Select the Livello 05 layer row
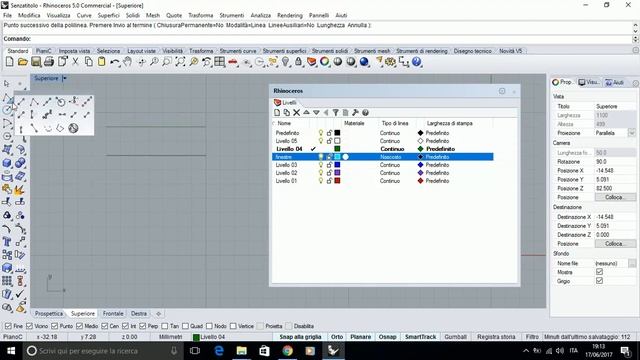The image size is (640, 360). point(382,141)
